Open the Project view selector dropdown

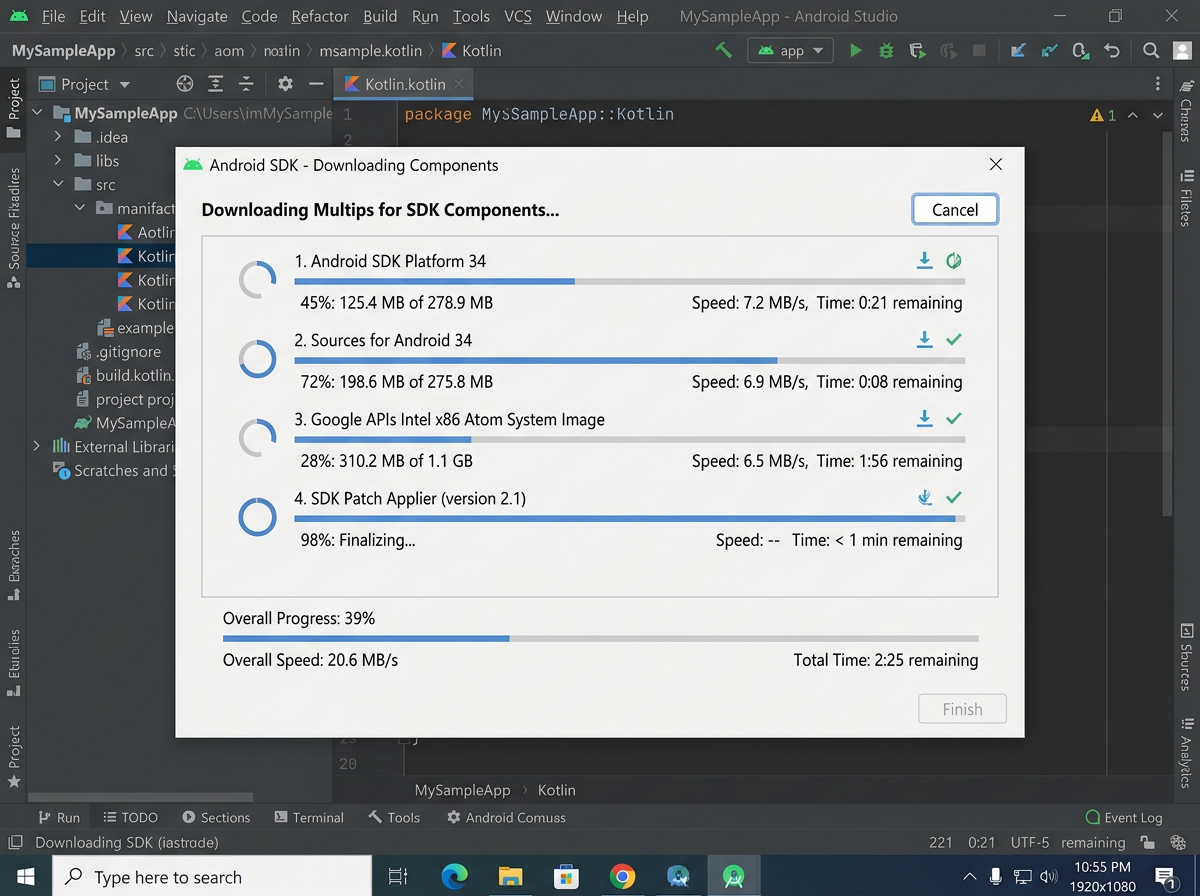tap(86, 84)
